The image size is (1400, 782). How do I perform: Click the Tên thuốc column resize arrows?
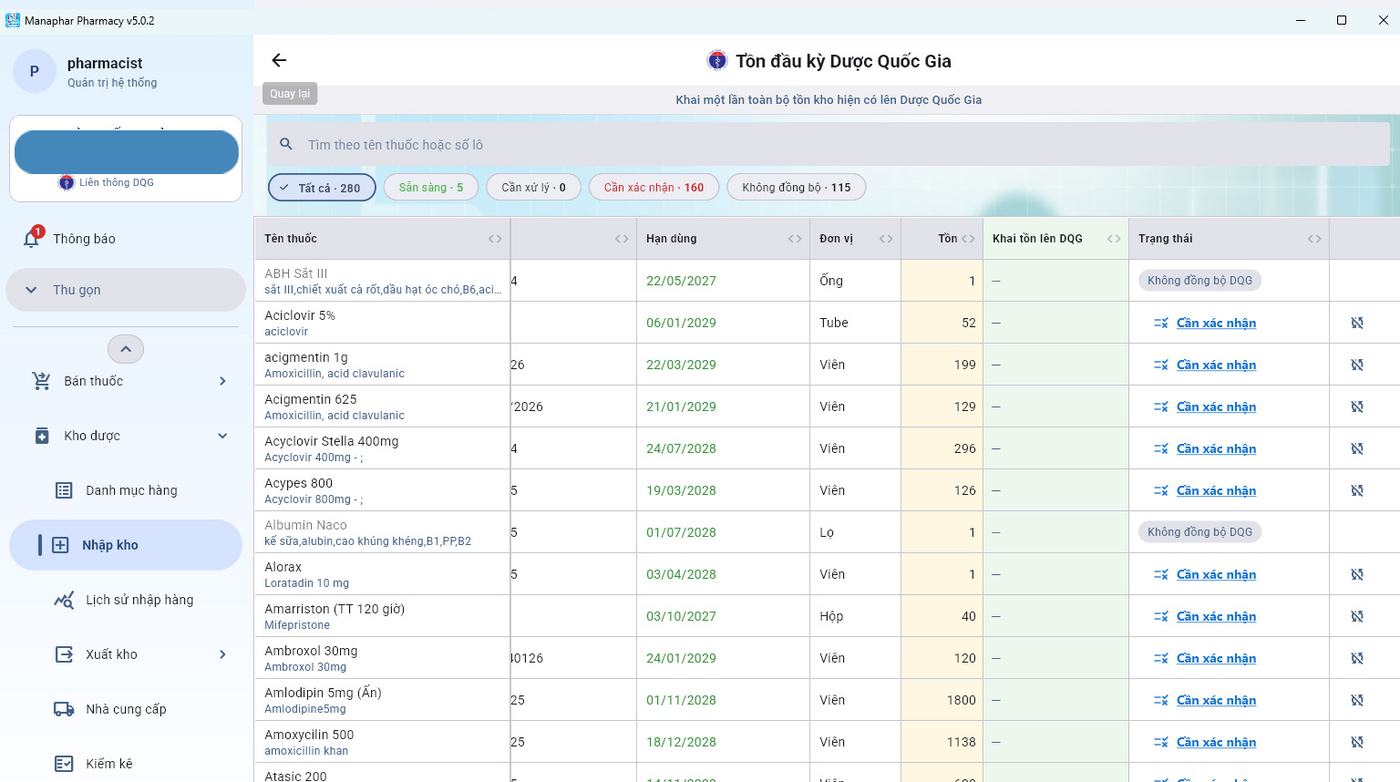[495, 239]
